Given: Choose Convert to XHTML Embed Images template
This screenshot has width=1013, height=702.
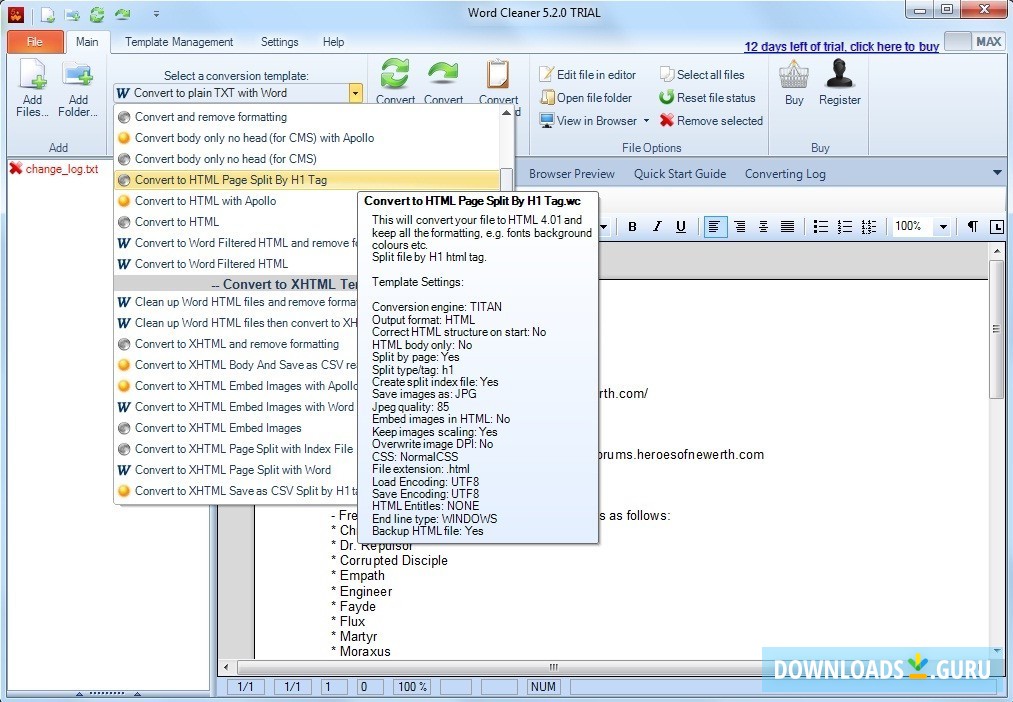Looking at the screenshot, I should (236, 428).
